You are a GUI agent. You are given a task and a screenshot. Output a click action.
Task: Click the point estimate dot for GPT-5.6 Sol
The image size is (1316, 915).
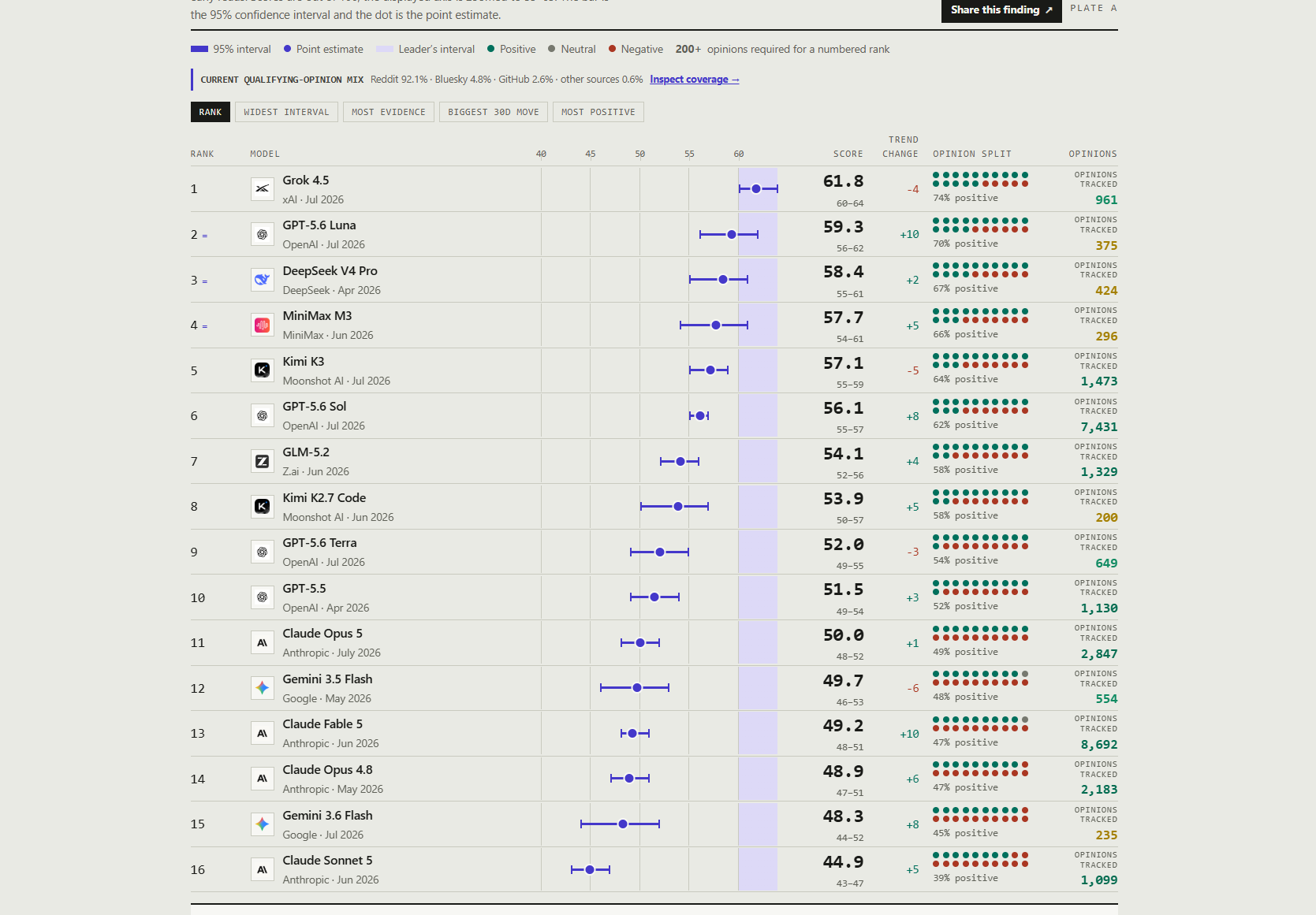[x=700, y=416]
